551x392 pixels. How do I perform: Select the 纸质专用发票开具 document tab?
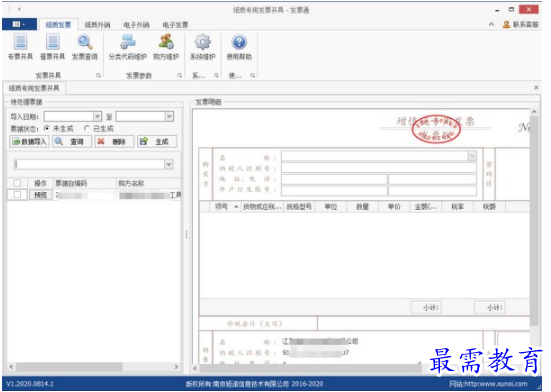(34, 88)
